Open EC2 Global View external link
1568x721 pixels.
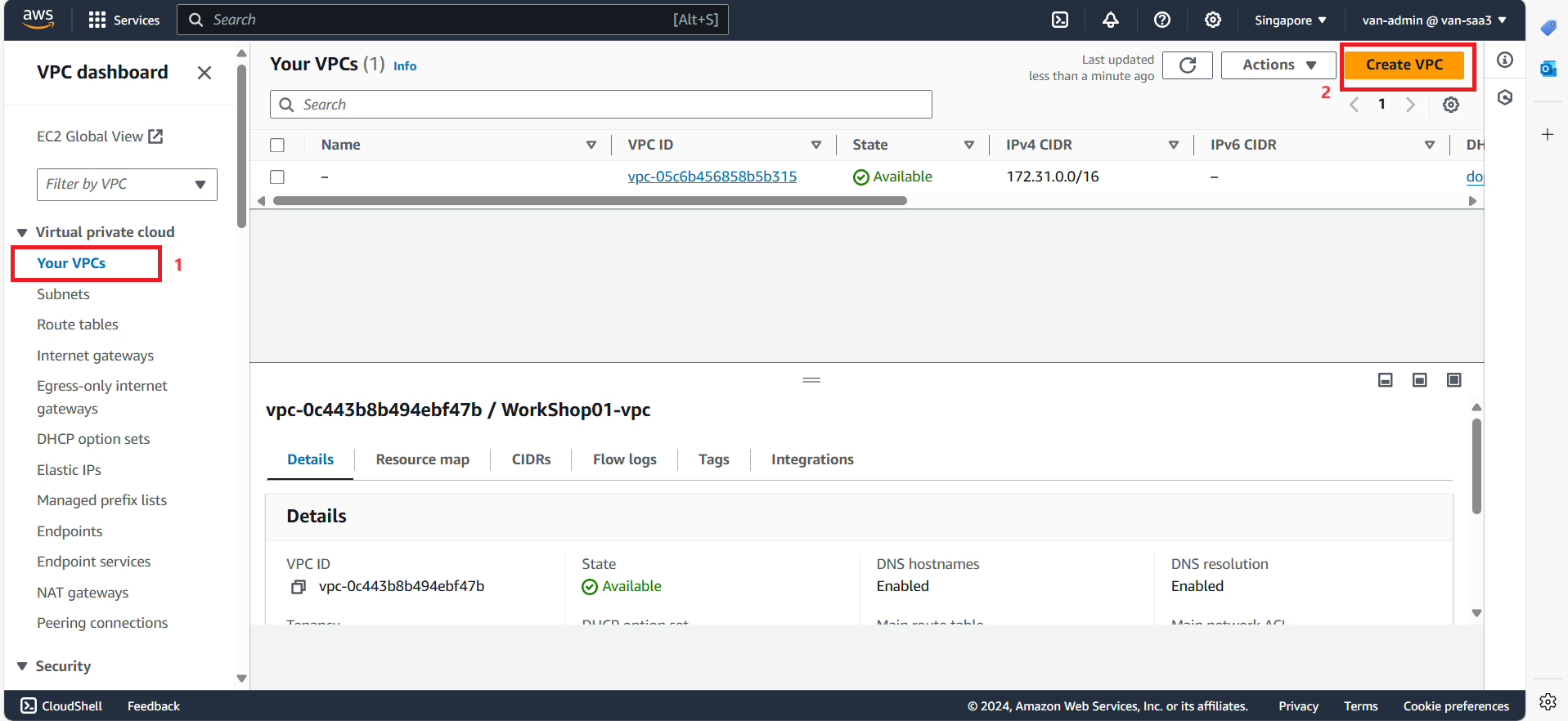coord(100,137)
